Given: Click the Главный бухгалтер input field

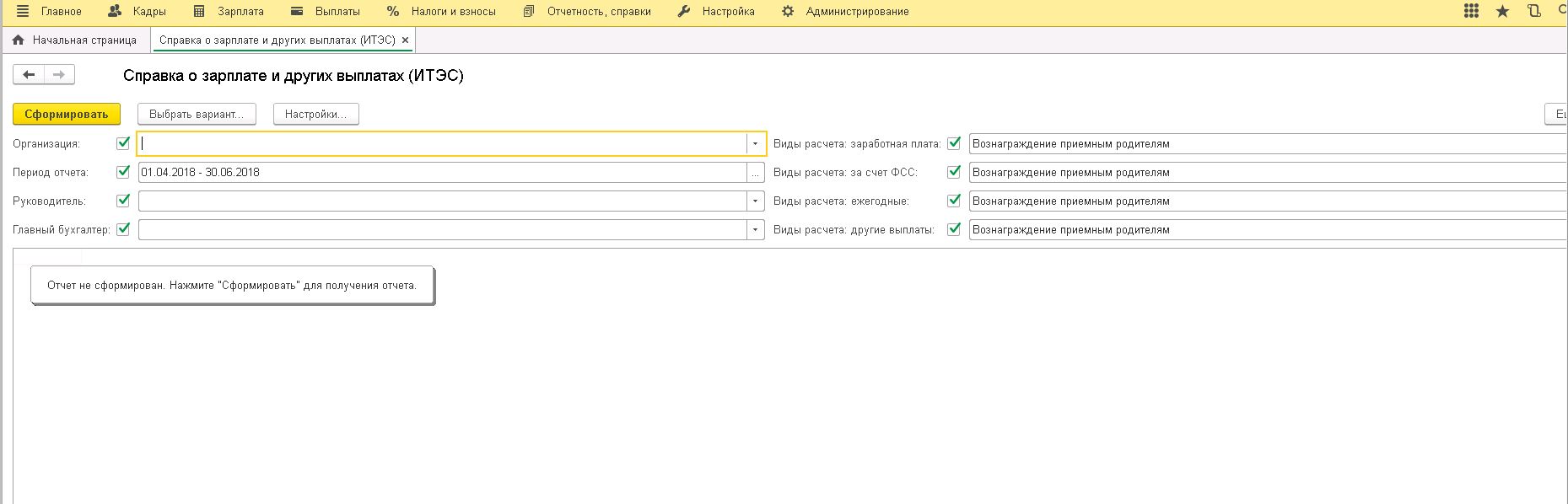Looking at the screenshot, I should pyautogui.click(x=442, y=229).
